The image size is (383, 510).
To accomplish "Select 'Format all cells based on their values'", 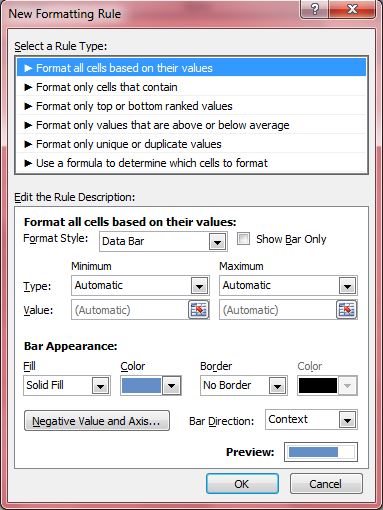I will (x=192, y=68).
